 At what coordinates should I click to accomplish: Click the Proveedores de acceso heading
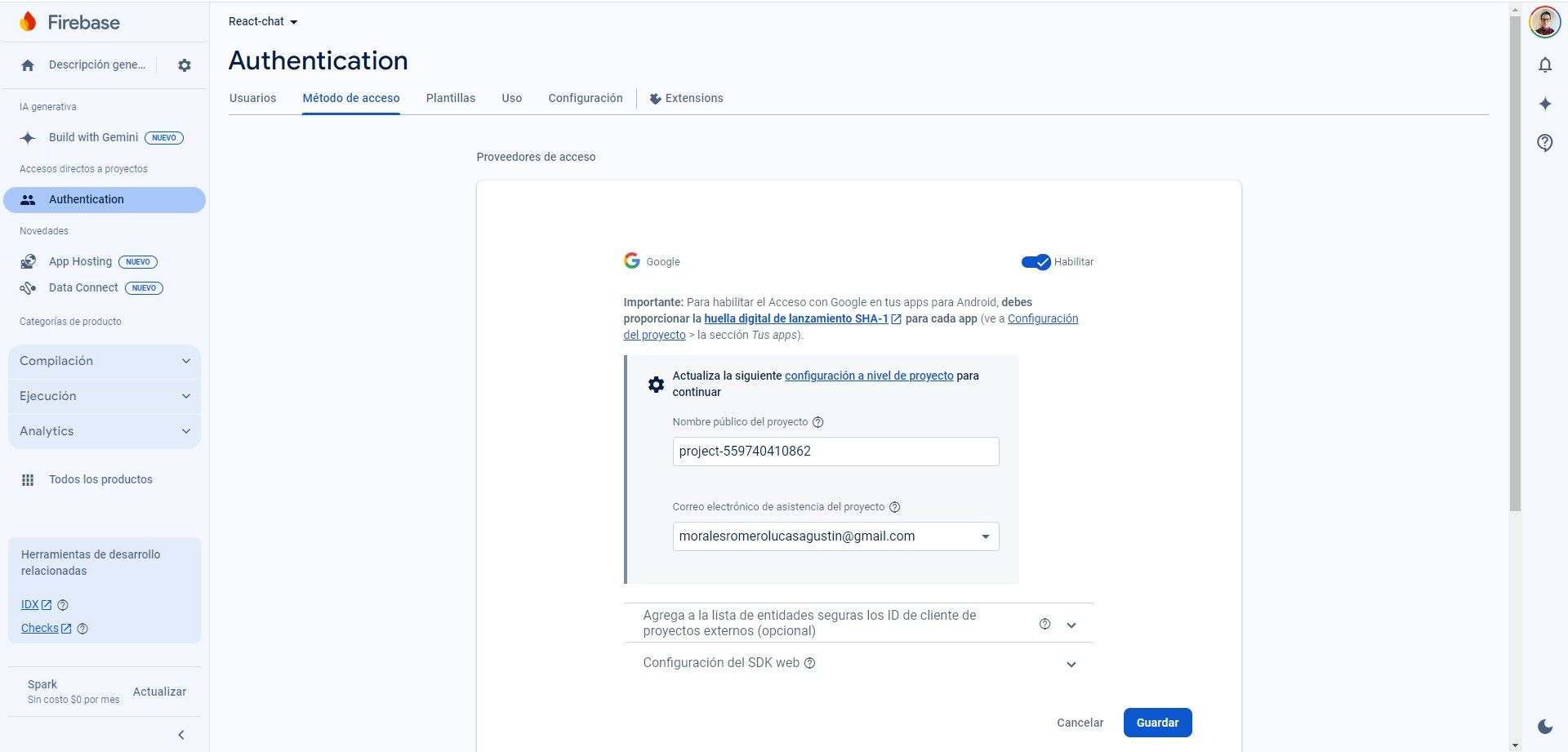tap(536, 157)
